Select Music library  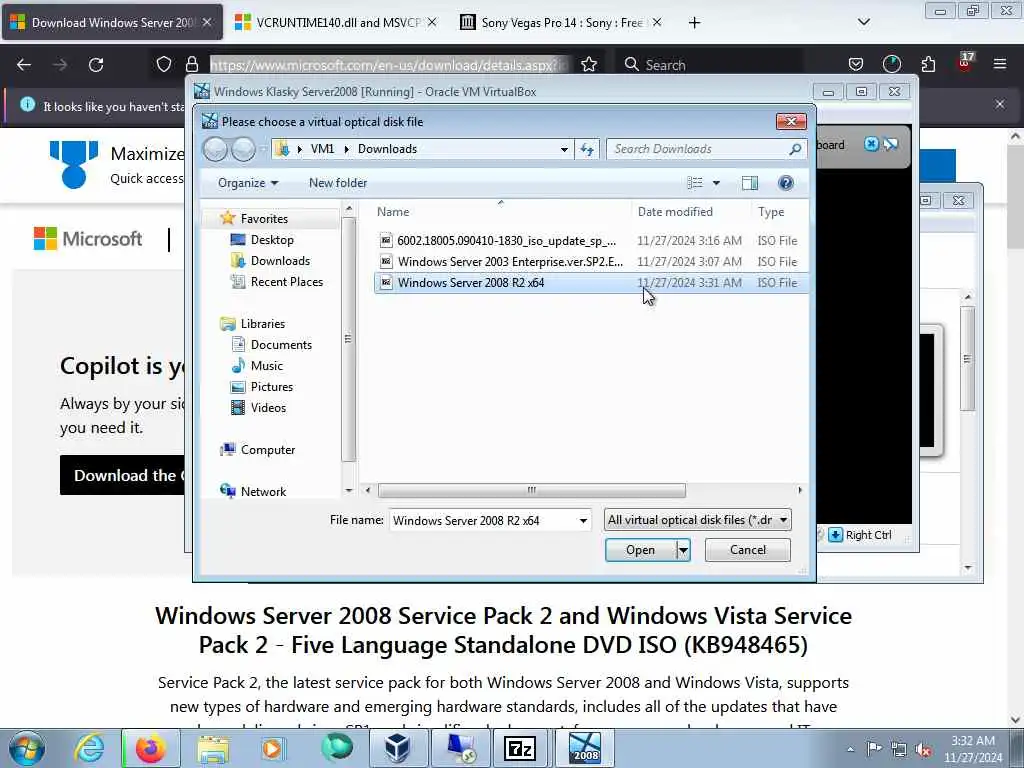(266, 365)
